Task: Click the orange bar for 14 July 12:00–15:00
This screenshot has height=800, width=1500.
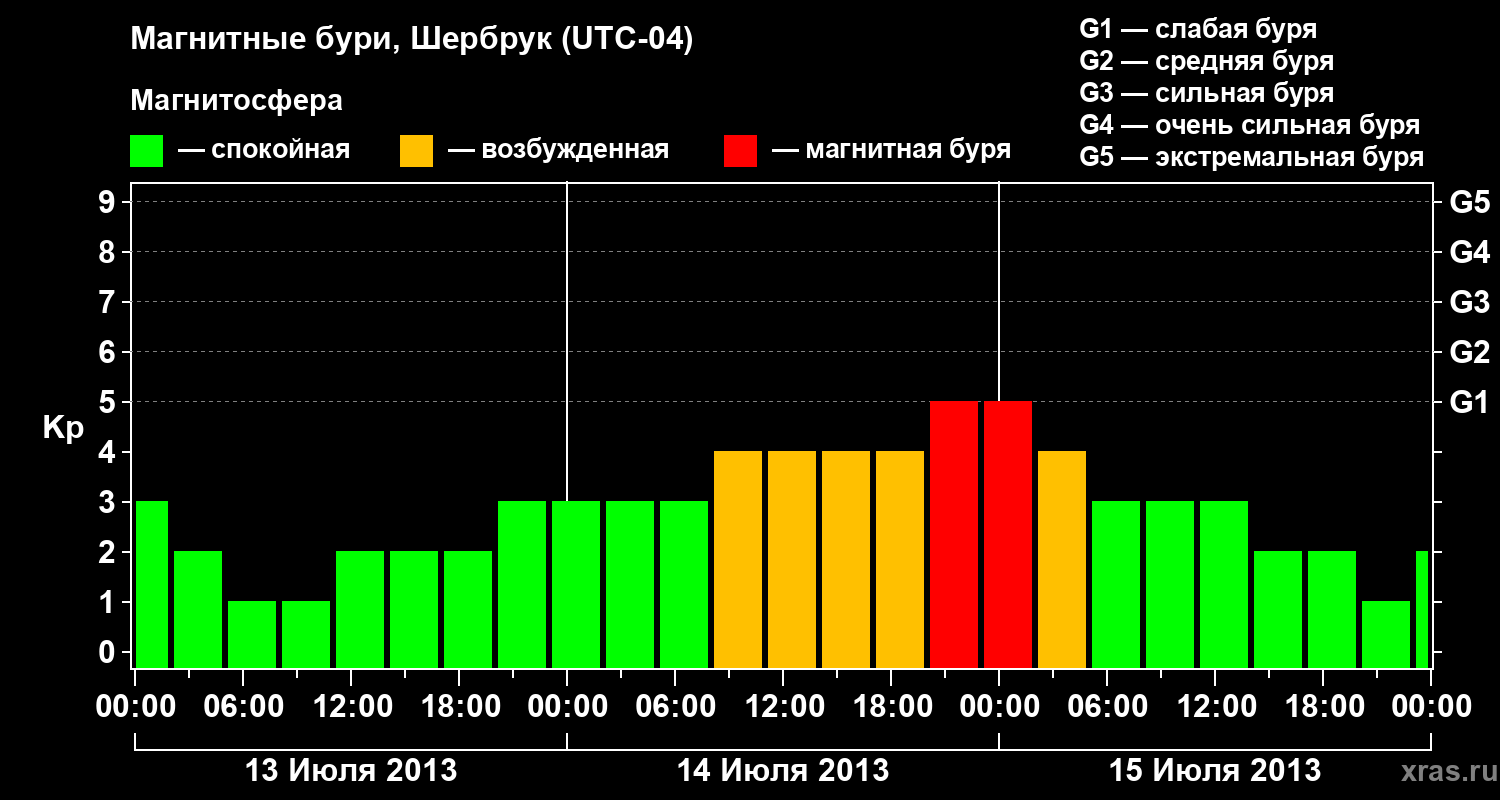Action: pos(792,559)
